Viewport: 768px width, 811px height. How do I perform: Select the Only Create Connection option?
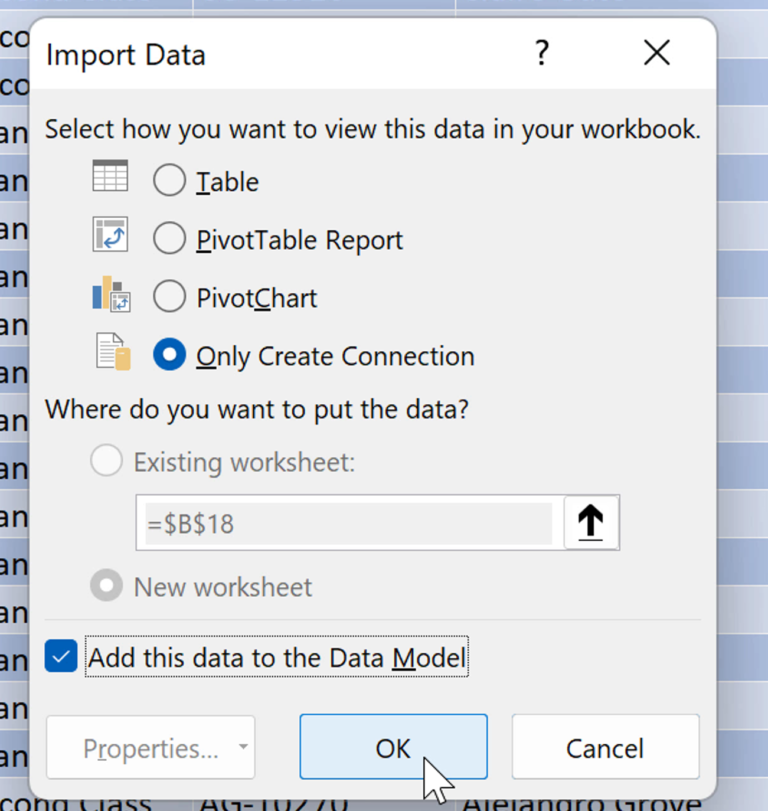coord(170,355)
